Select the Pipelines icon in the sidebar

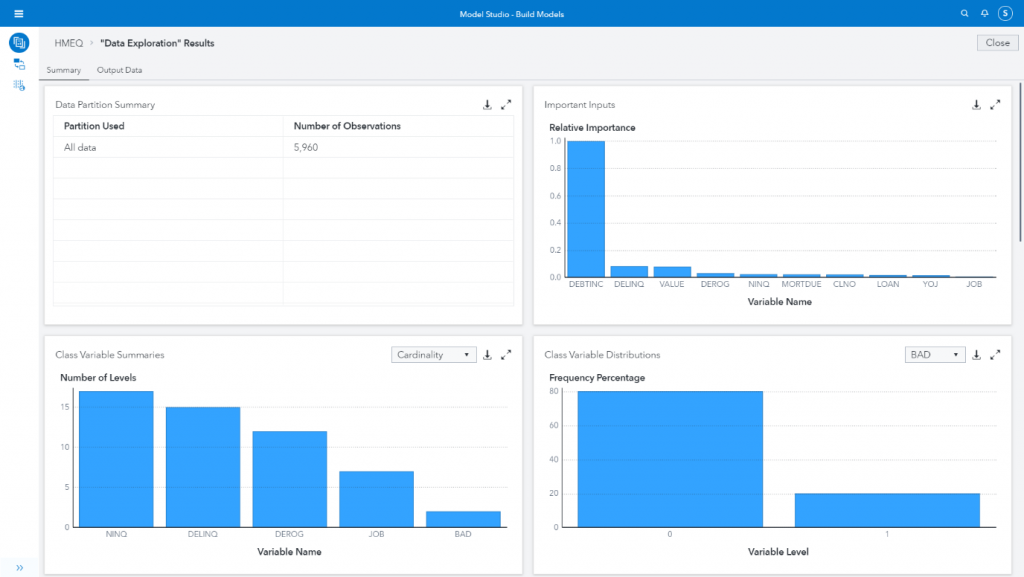(18, 64)
